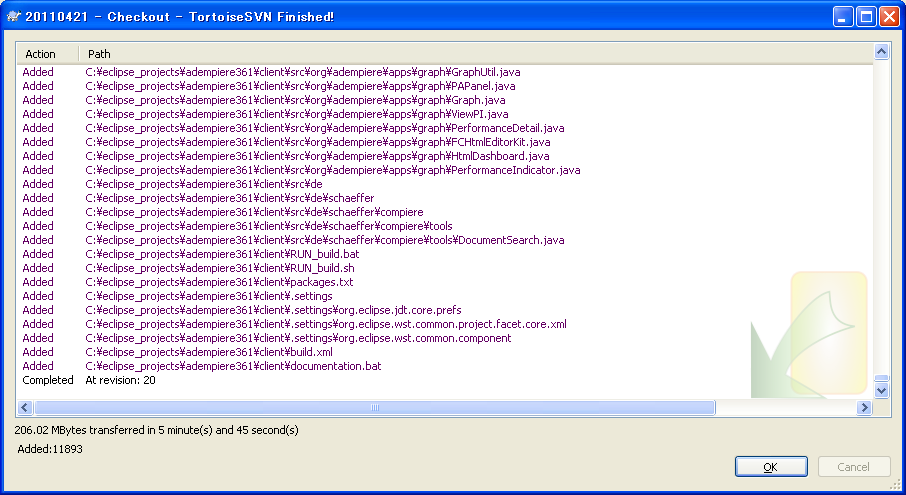Click the TortoiseSVN title bar icon
The image size is (906, 495).
tap(13, 16)
